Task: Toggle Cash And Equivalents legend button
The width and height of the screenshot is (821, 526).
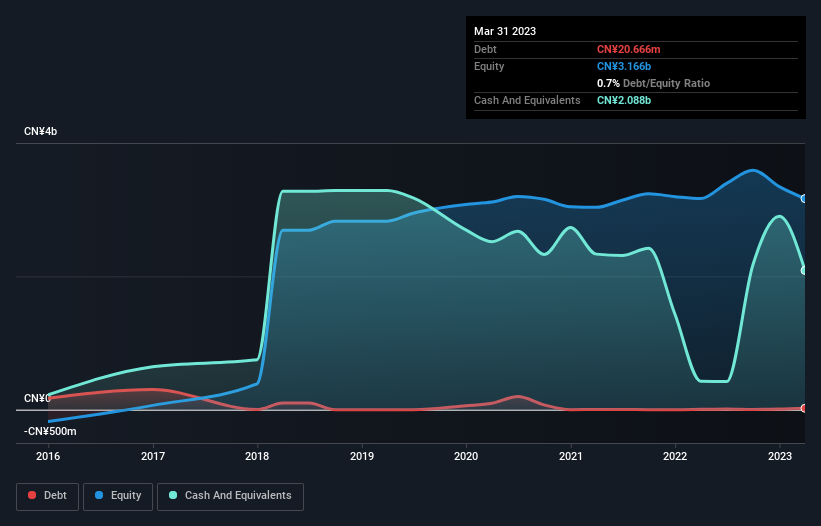Action: point(230,496)
